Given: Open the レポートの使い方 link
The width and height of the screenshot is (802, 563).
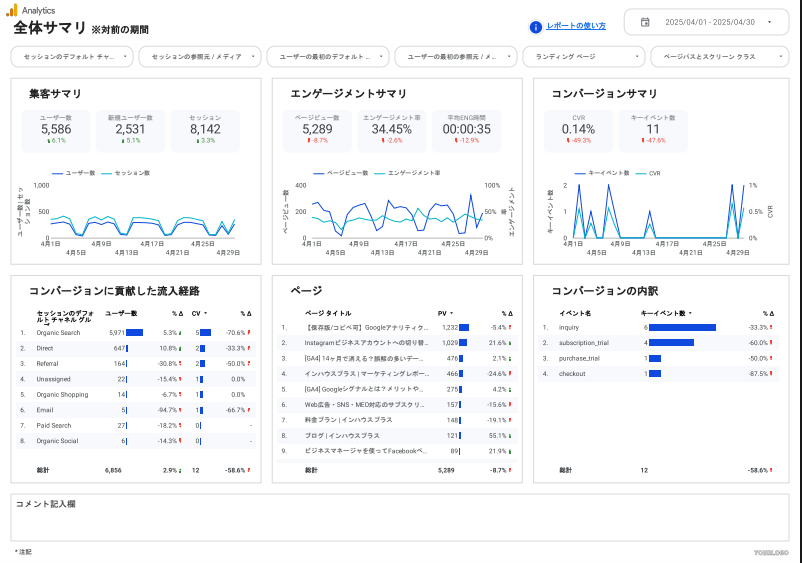Looking at the screenshot, I should 576,26.
